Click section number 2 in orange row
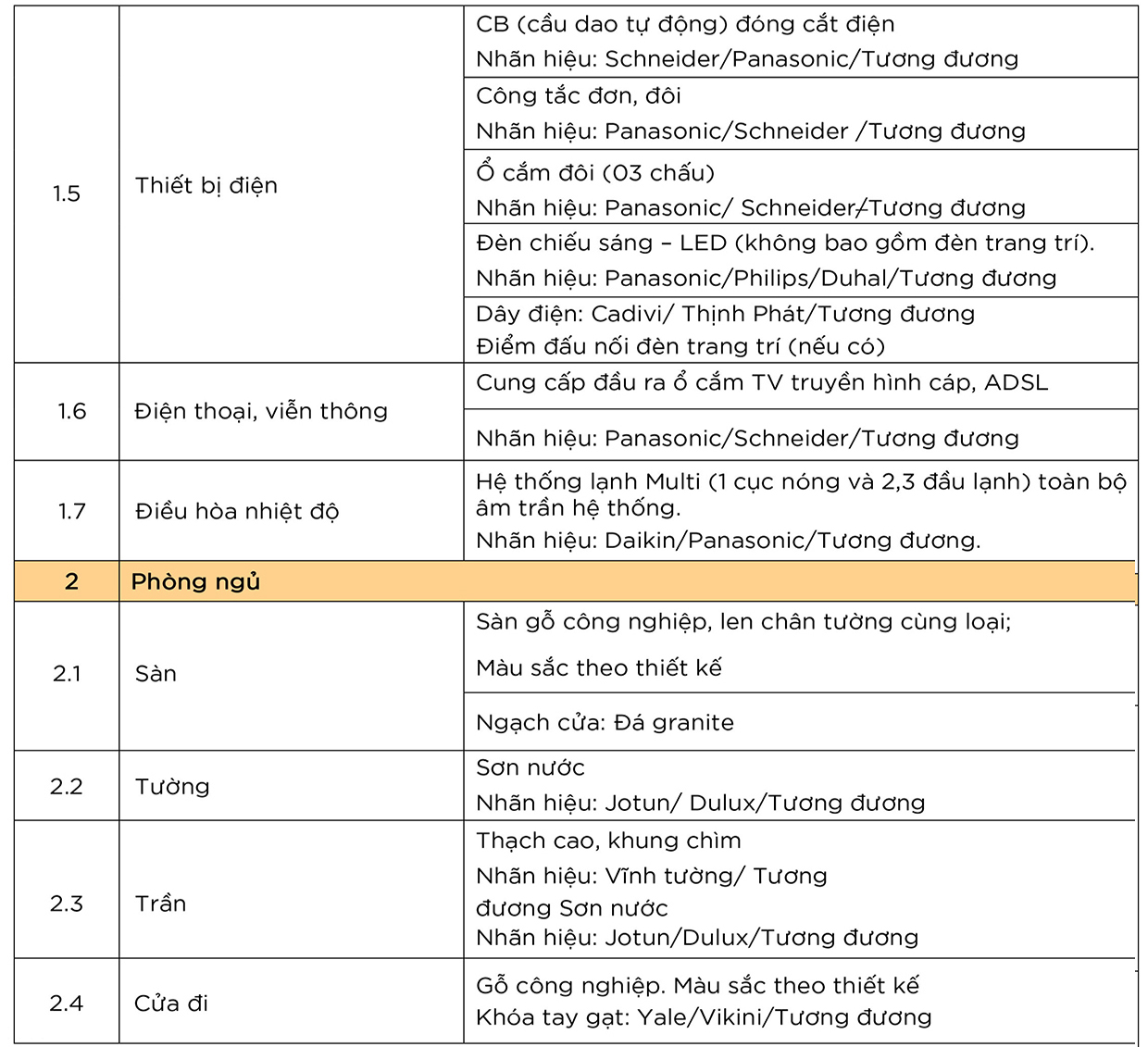 [71, 581]
